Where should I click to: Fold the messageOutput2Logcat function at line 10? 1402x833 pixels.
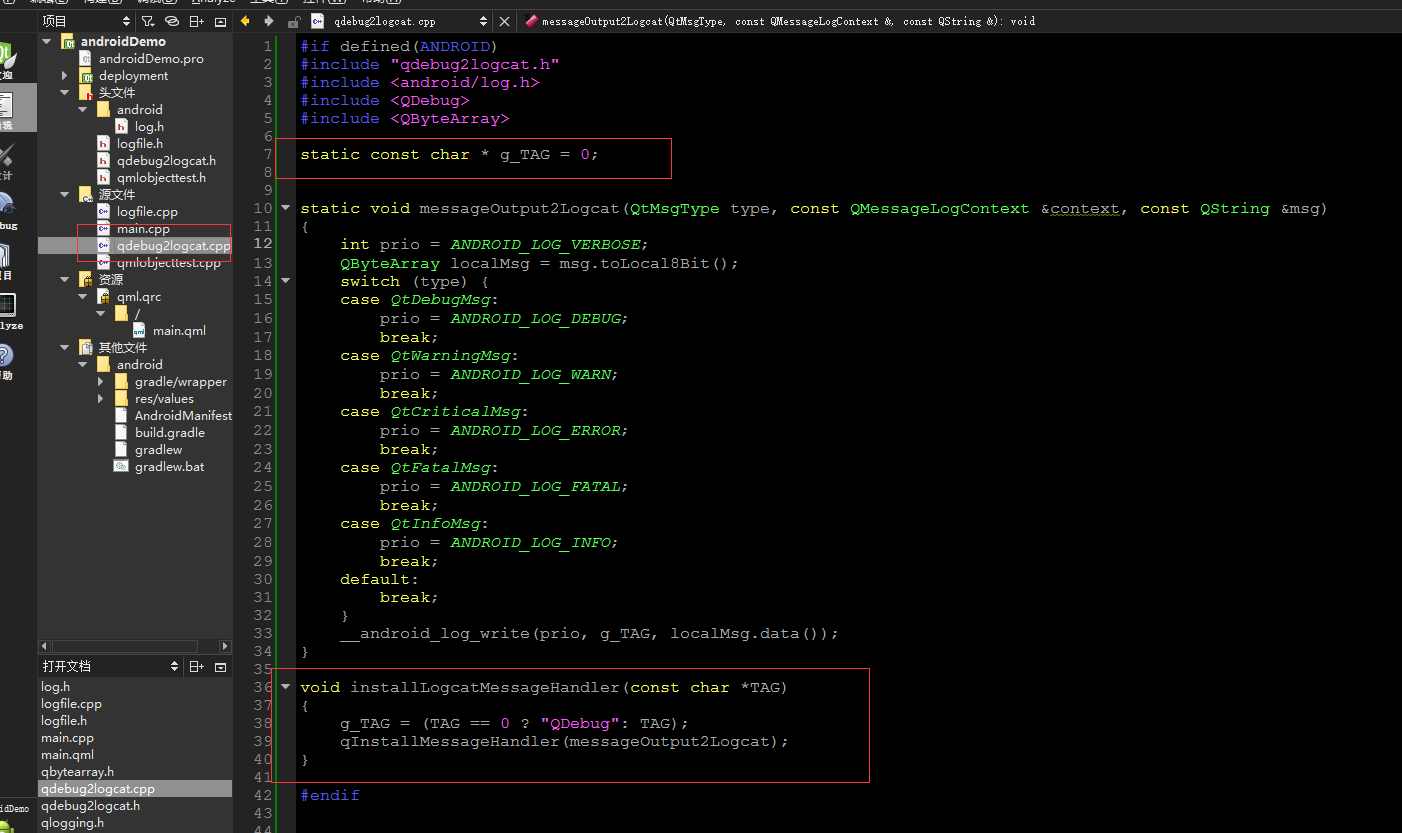(x=286, y=208)
